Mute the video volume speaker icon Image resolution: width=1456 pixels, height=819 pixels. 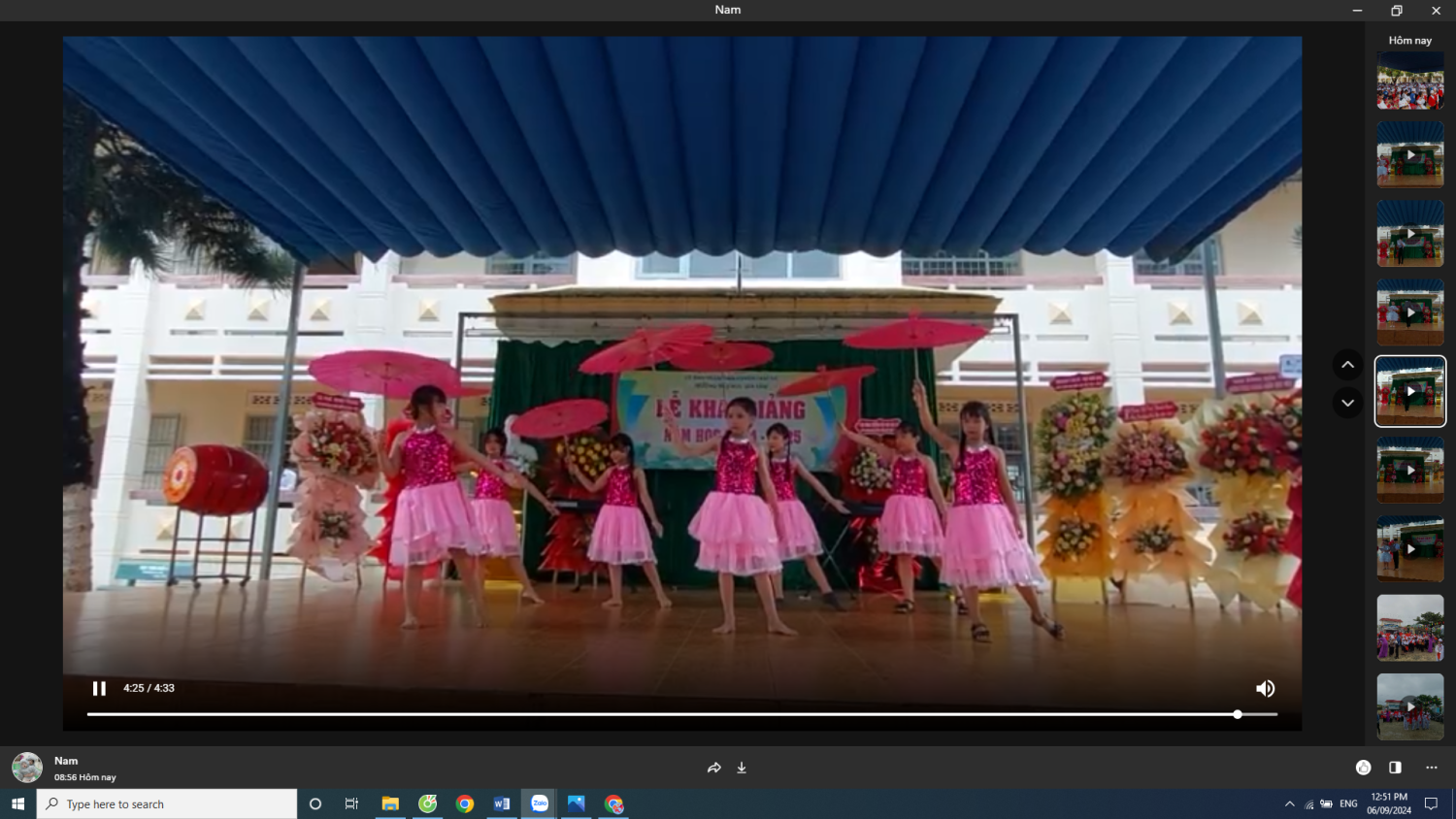(x=1265, y=688)
